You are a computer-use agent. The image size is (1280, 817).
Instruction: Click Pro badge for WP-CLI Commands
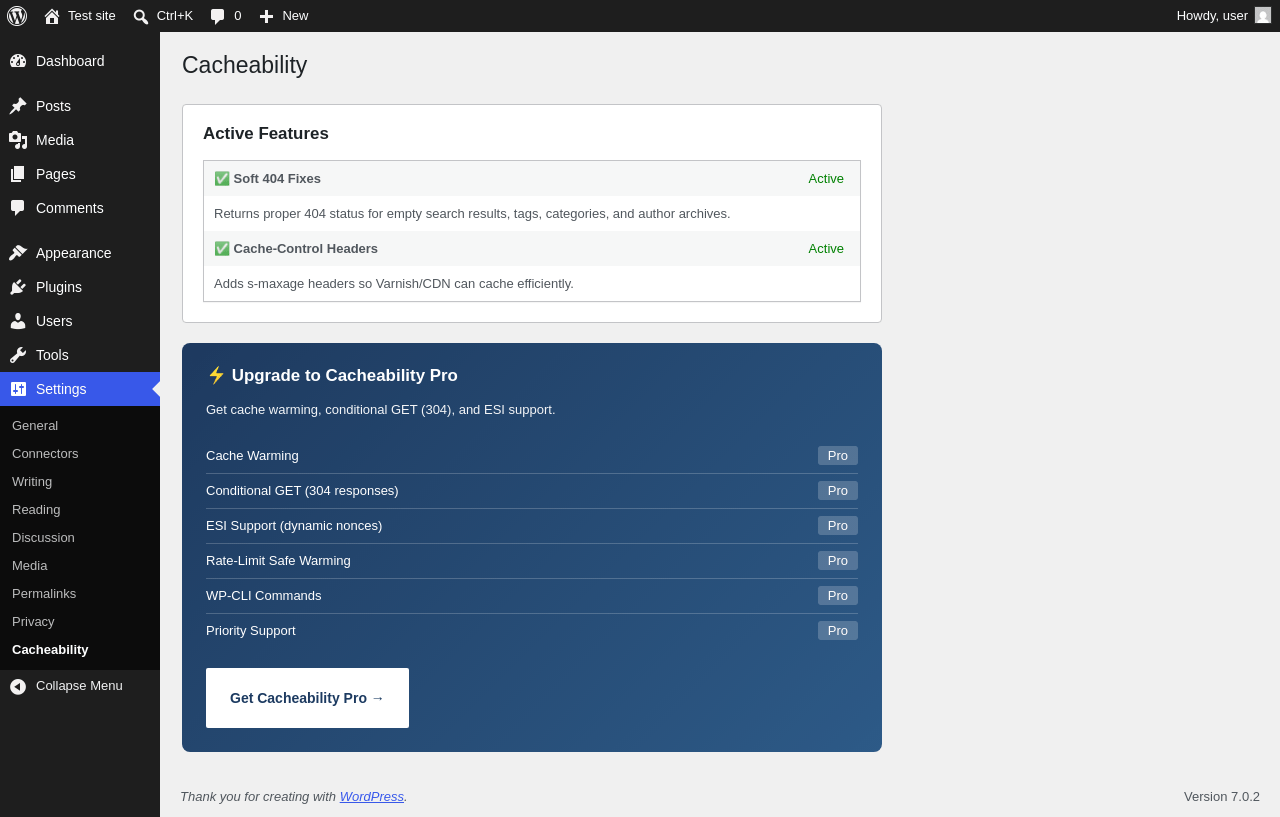point(838,596)
